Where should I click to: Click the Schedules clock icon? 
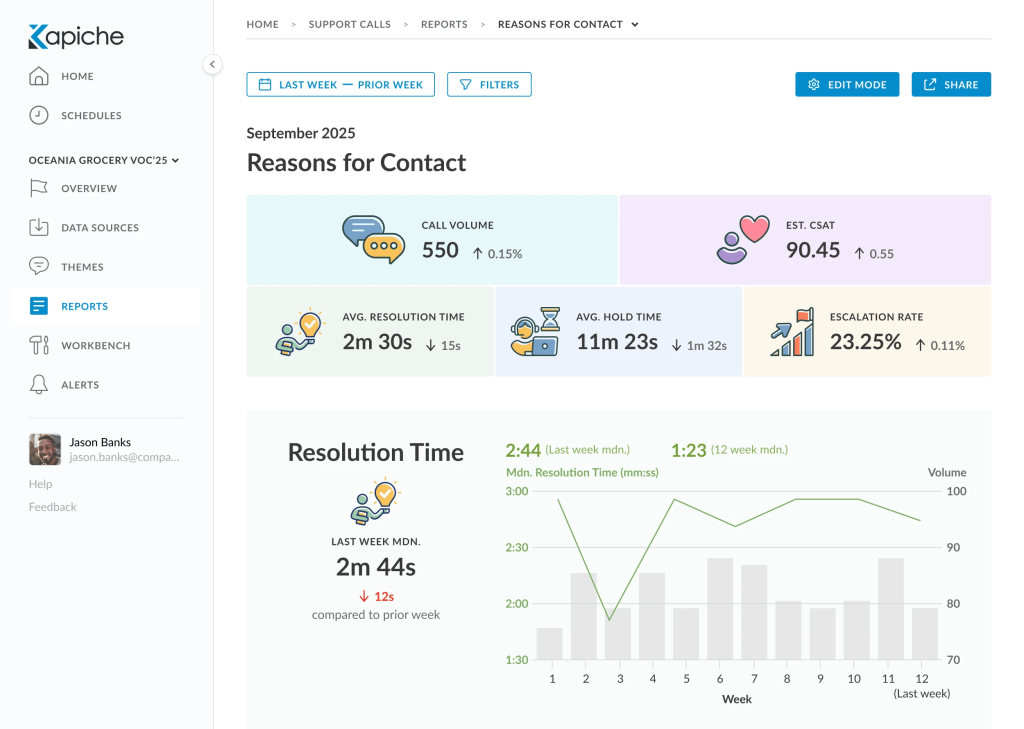point(39,116)
